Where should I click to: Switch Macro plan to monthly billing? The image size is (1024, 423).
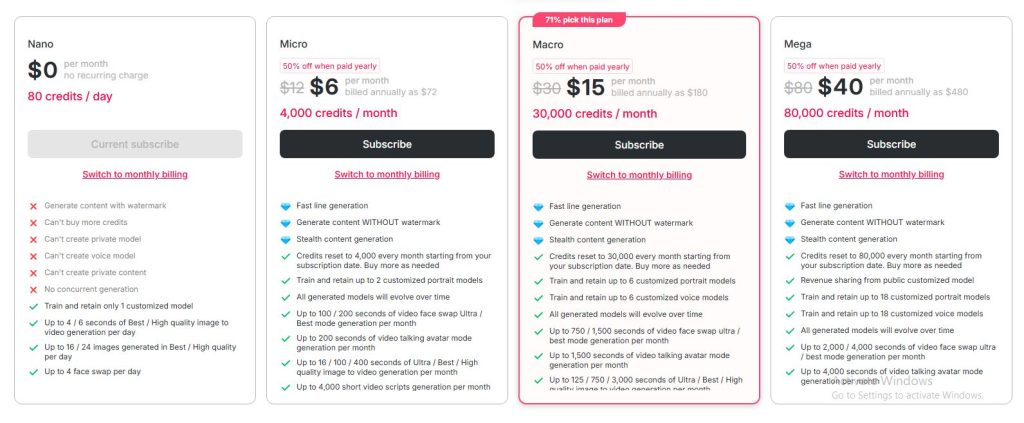639,175
